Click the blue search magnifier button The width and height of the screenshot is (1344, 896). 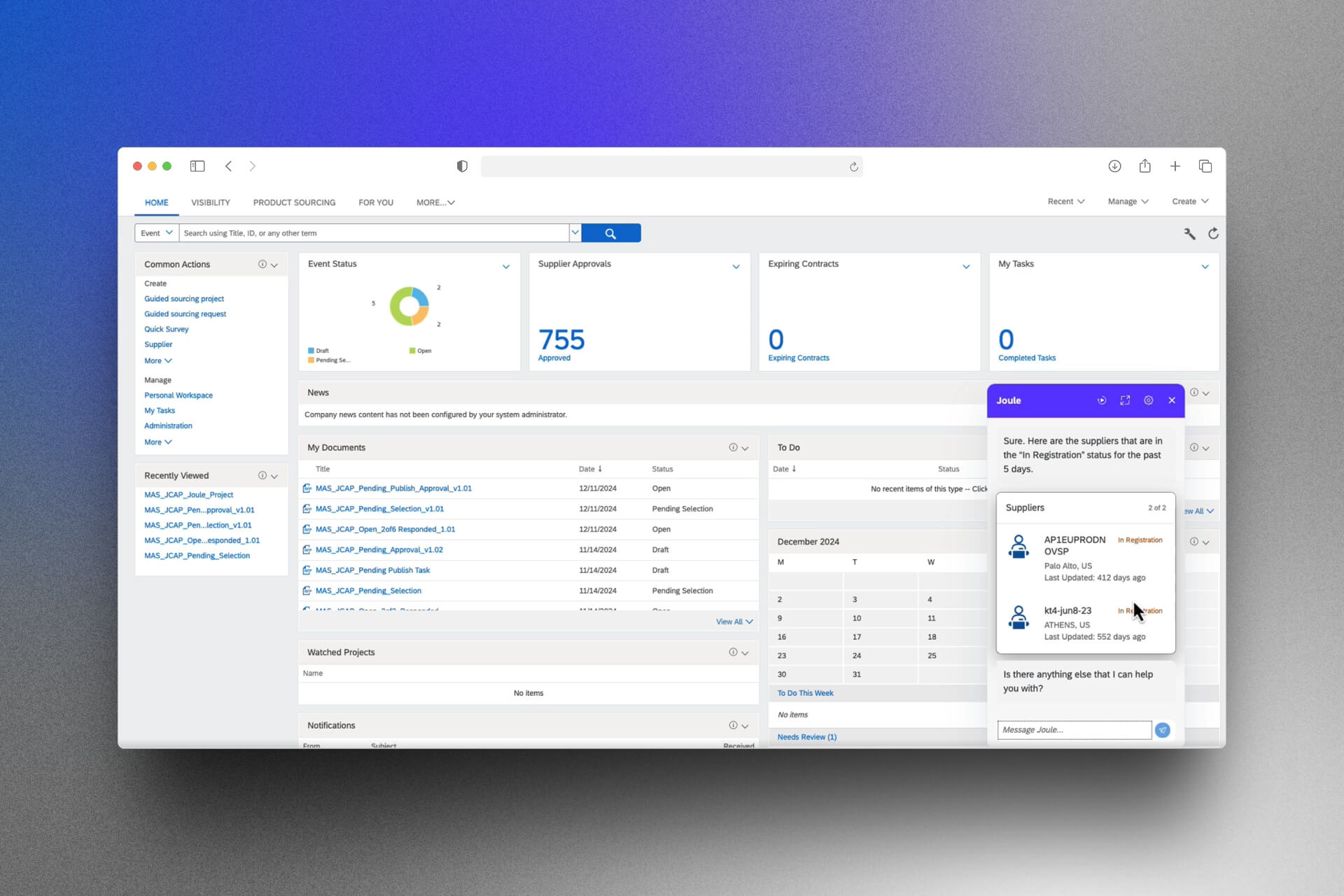(x=610, y=233)
